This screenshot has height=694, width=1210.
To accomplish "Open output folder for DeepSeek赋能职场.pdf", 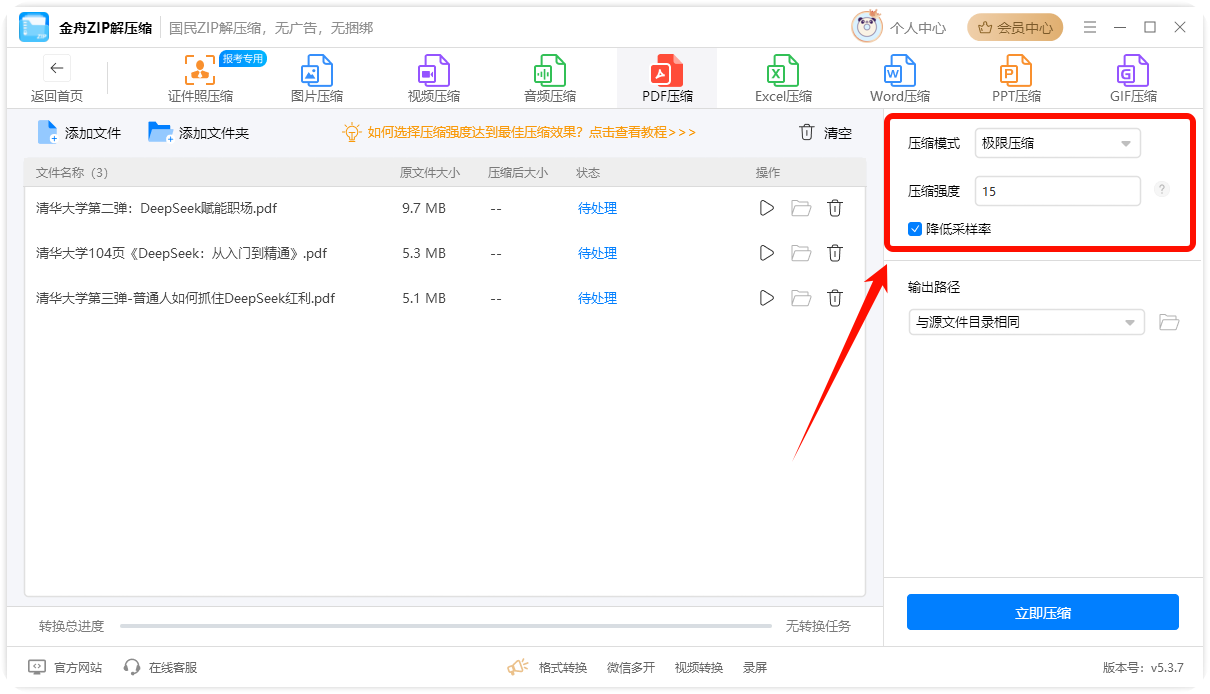I will [x=801, y=208].
